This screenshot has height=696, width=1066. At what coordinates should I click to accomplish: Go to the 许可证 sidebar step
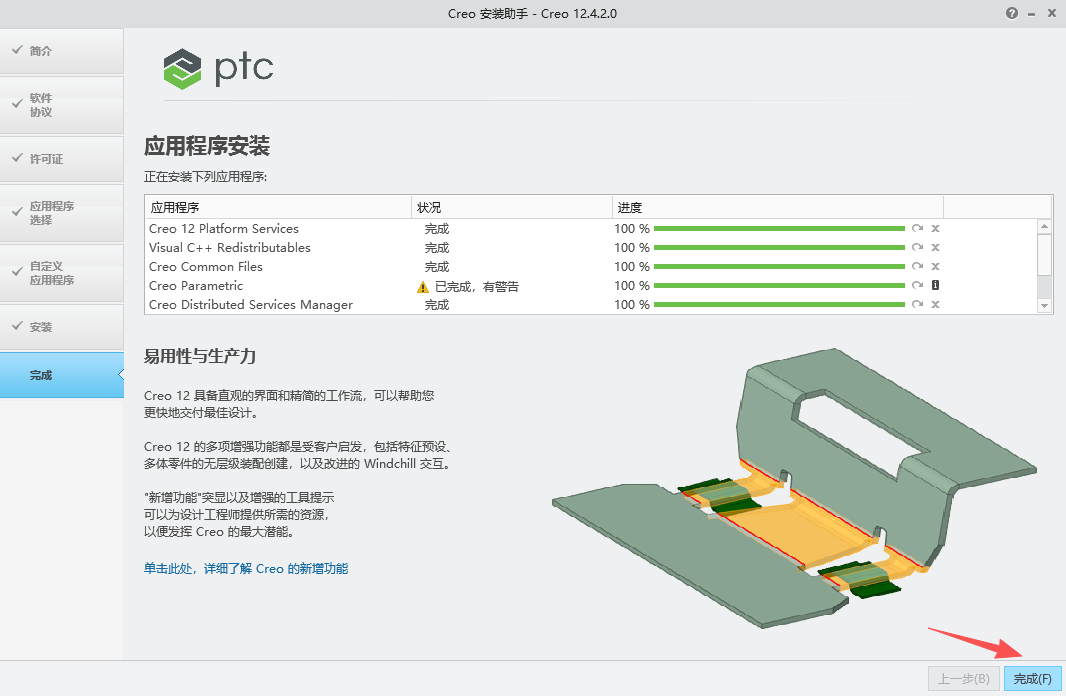(x=61, y=159)
